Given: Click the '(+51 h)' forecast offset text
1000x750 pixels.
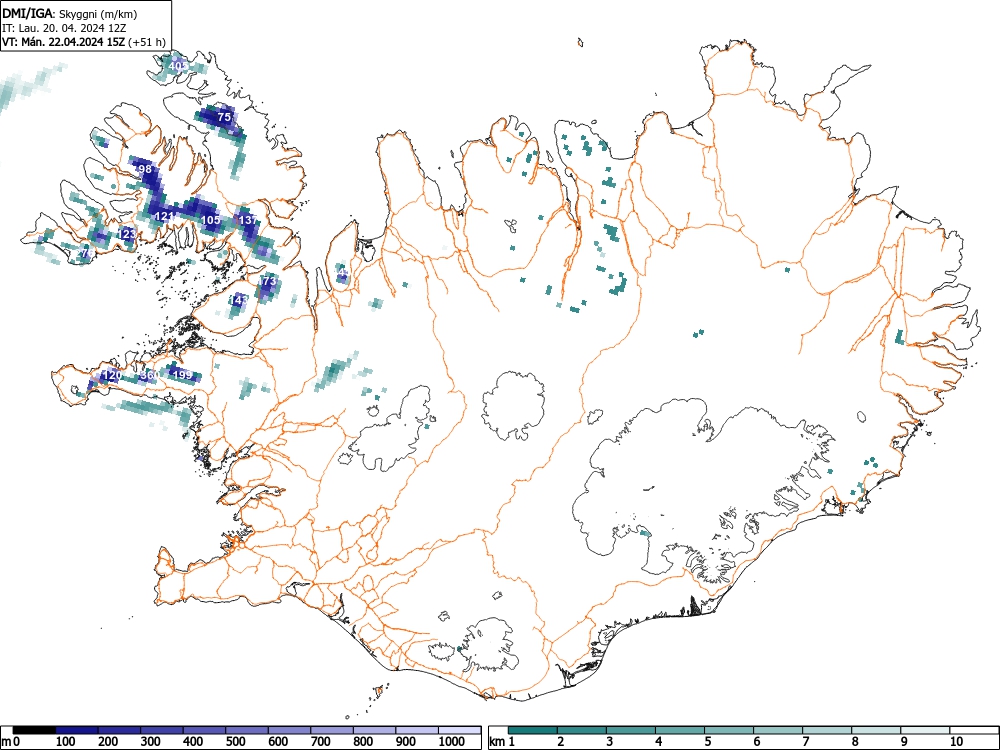Looking at the screenshot, I should (x=147, y=42).
